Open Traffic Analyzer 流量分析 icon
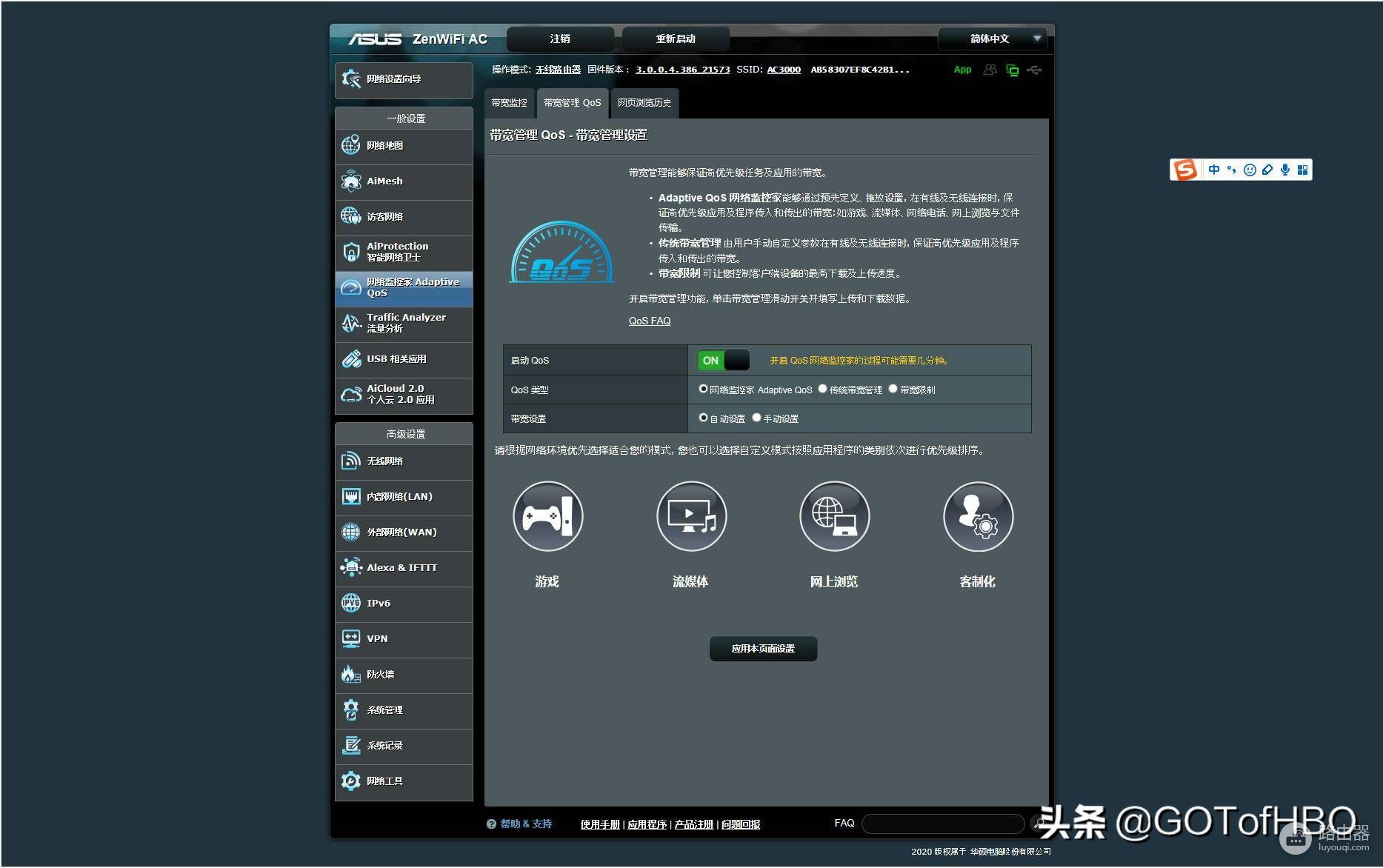The width and height of the screenshot is (1383, 868). point(351,323)
